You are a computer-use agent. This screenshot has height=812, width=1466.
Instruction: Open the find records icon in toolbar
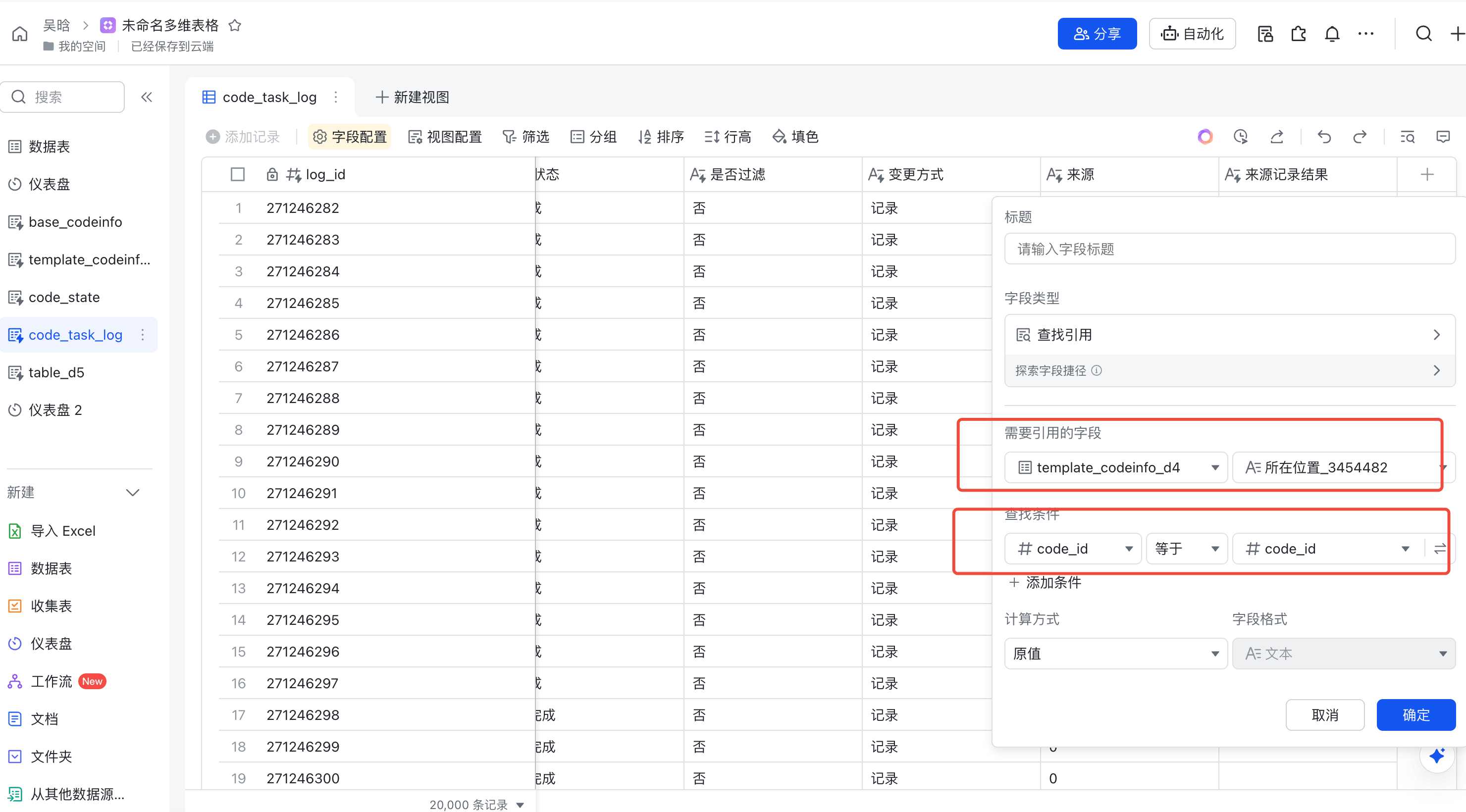[x=1408, y=137]
